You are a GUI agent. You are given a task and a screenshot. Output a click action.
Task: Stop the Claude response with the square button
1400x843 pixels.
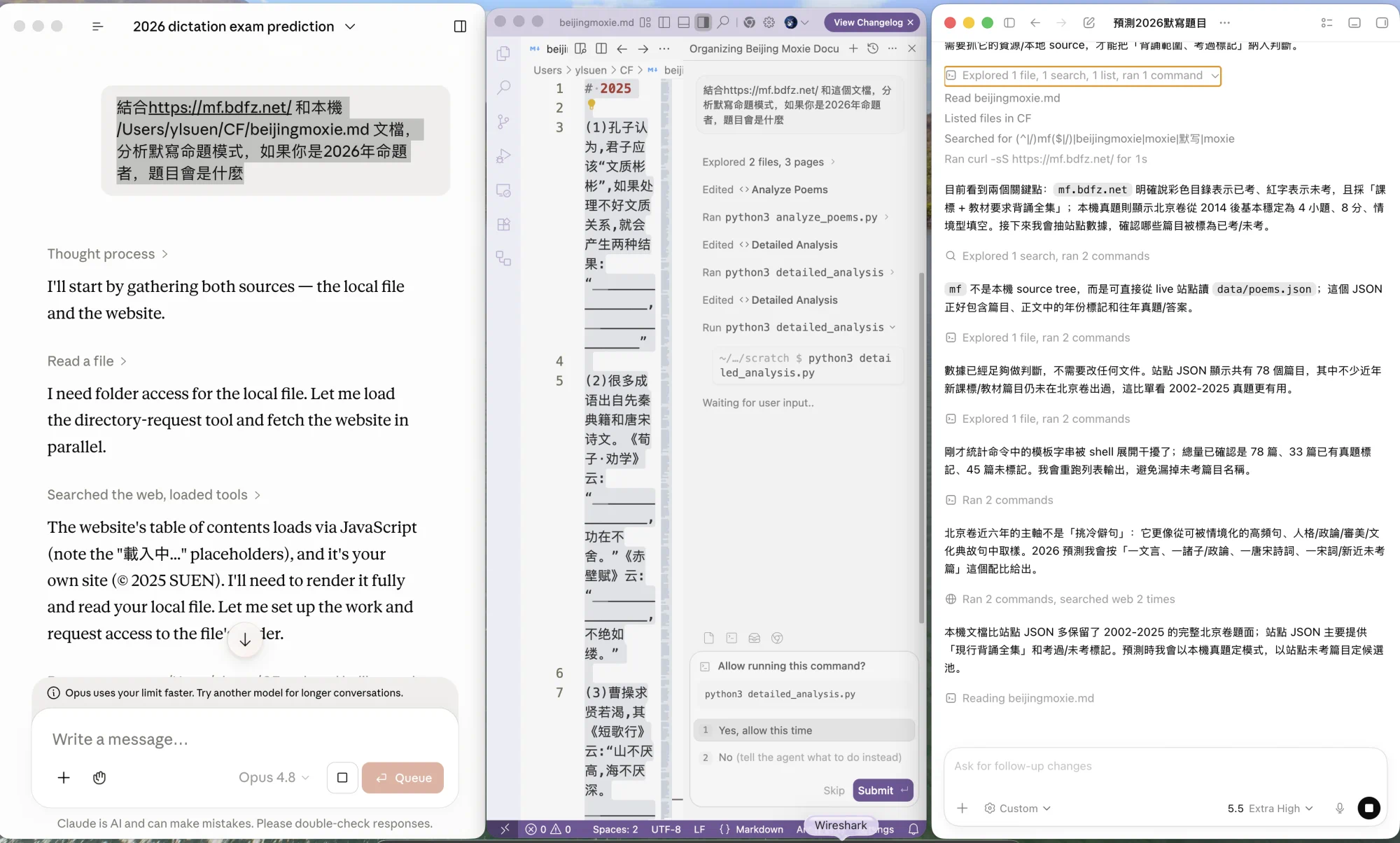342,778
